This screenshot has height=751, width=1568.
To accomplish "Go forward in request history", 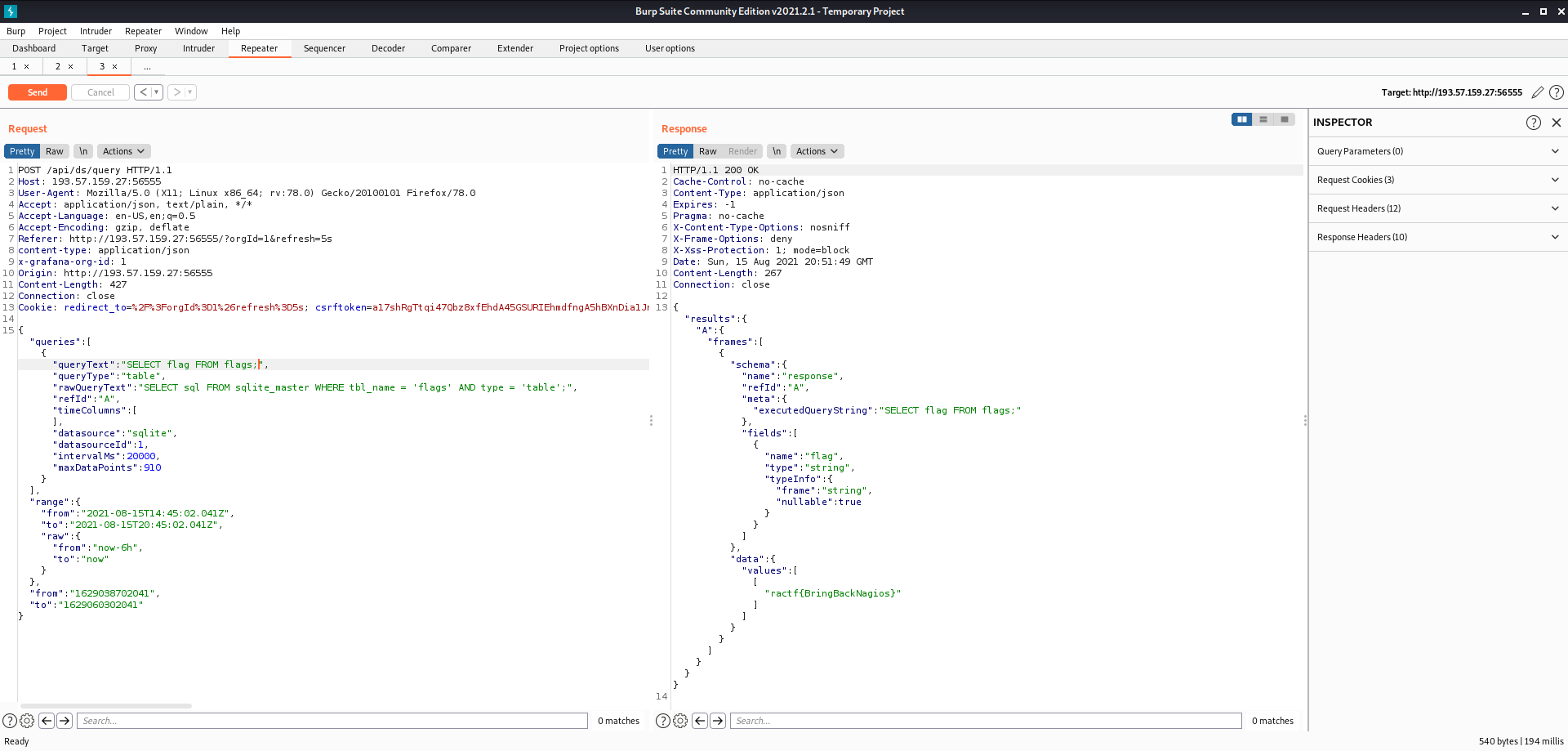I will tap(177, 92).
